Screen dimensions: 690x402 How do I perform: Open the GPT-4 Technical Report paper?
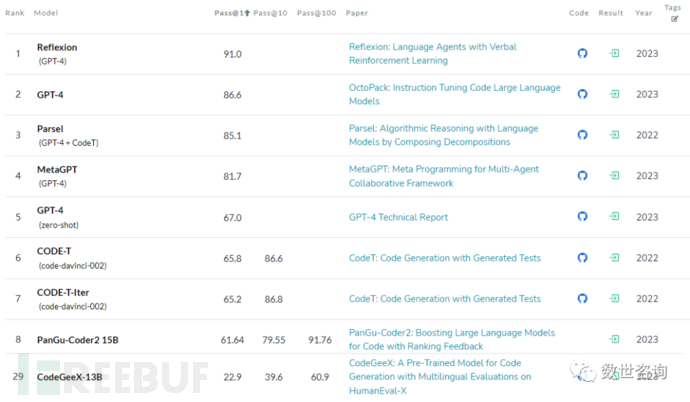398,217
